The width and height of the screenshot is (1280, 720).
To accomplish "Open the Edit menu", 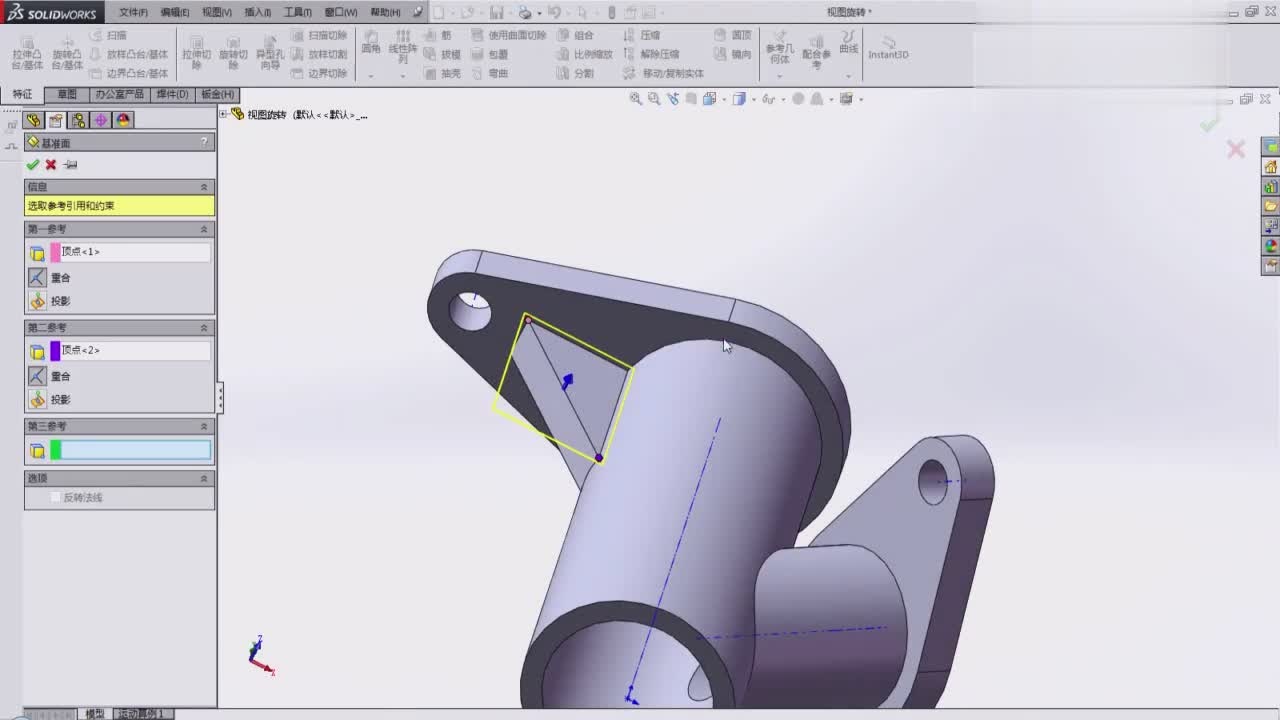I will tap(175, 12).
